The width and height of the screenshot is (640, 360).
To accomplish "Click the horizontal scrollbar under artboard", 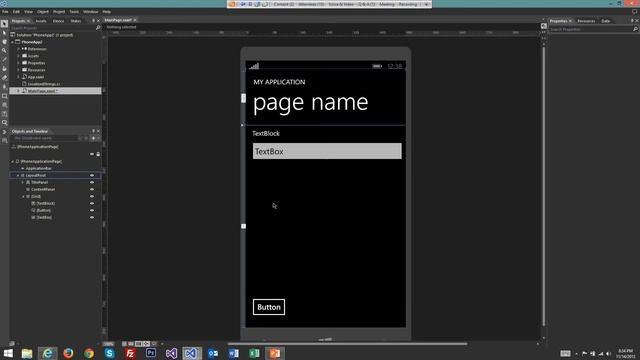I will [347, 344].
